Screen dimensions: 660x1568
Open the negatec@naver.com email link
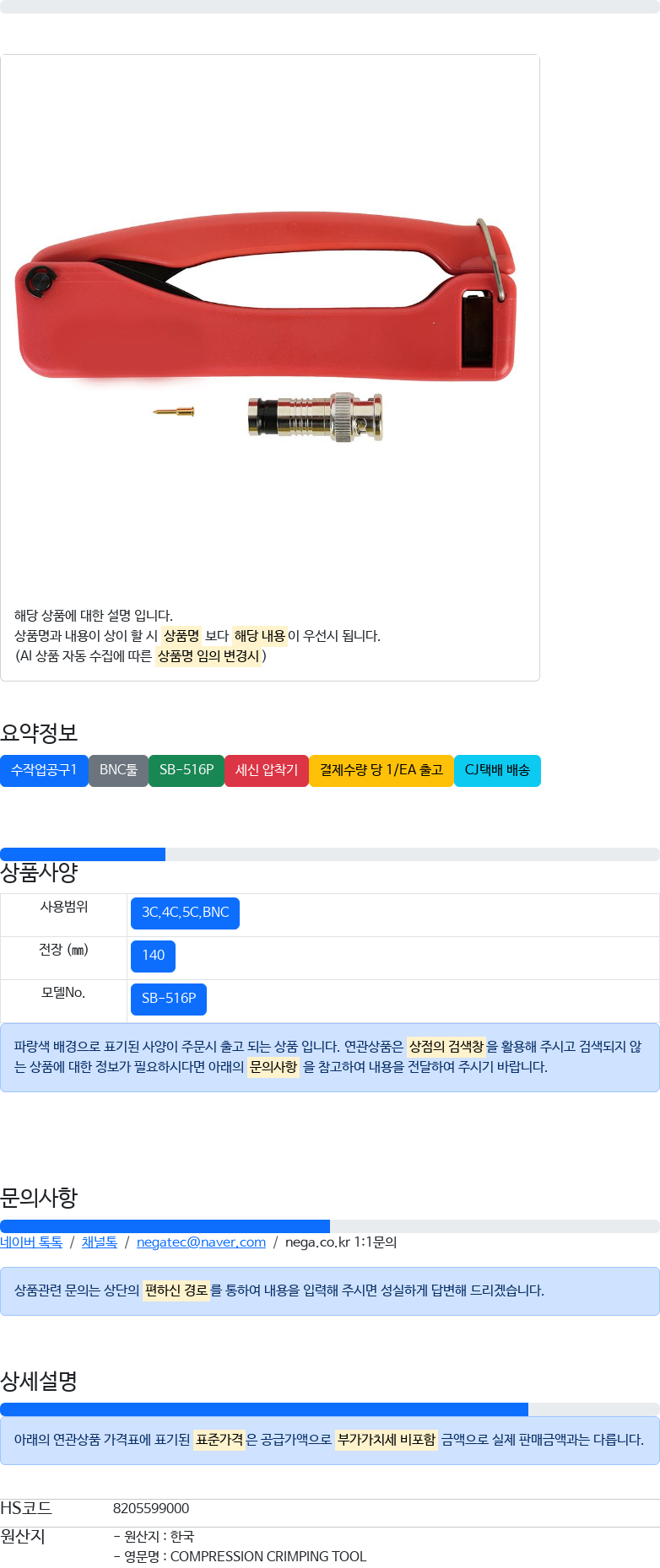point(201,1242)
